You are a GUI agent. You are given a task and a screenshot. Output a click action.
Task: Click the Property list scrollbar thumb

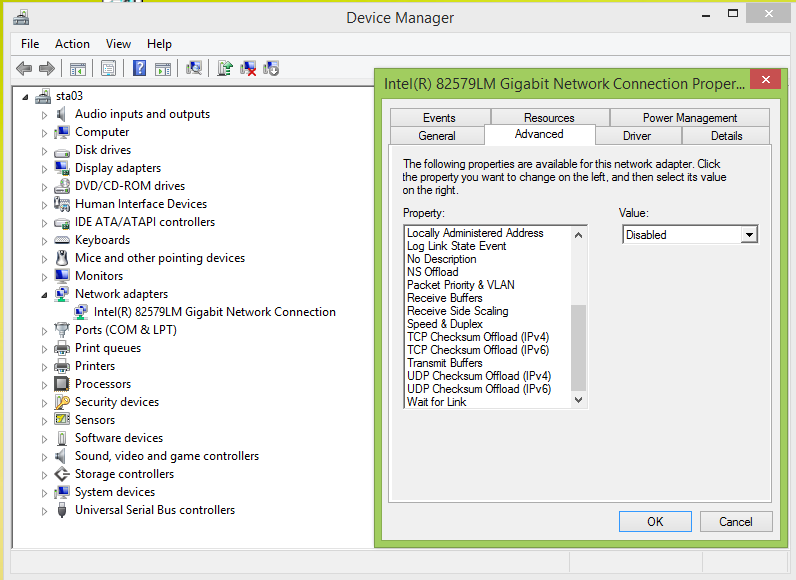578,348
